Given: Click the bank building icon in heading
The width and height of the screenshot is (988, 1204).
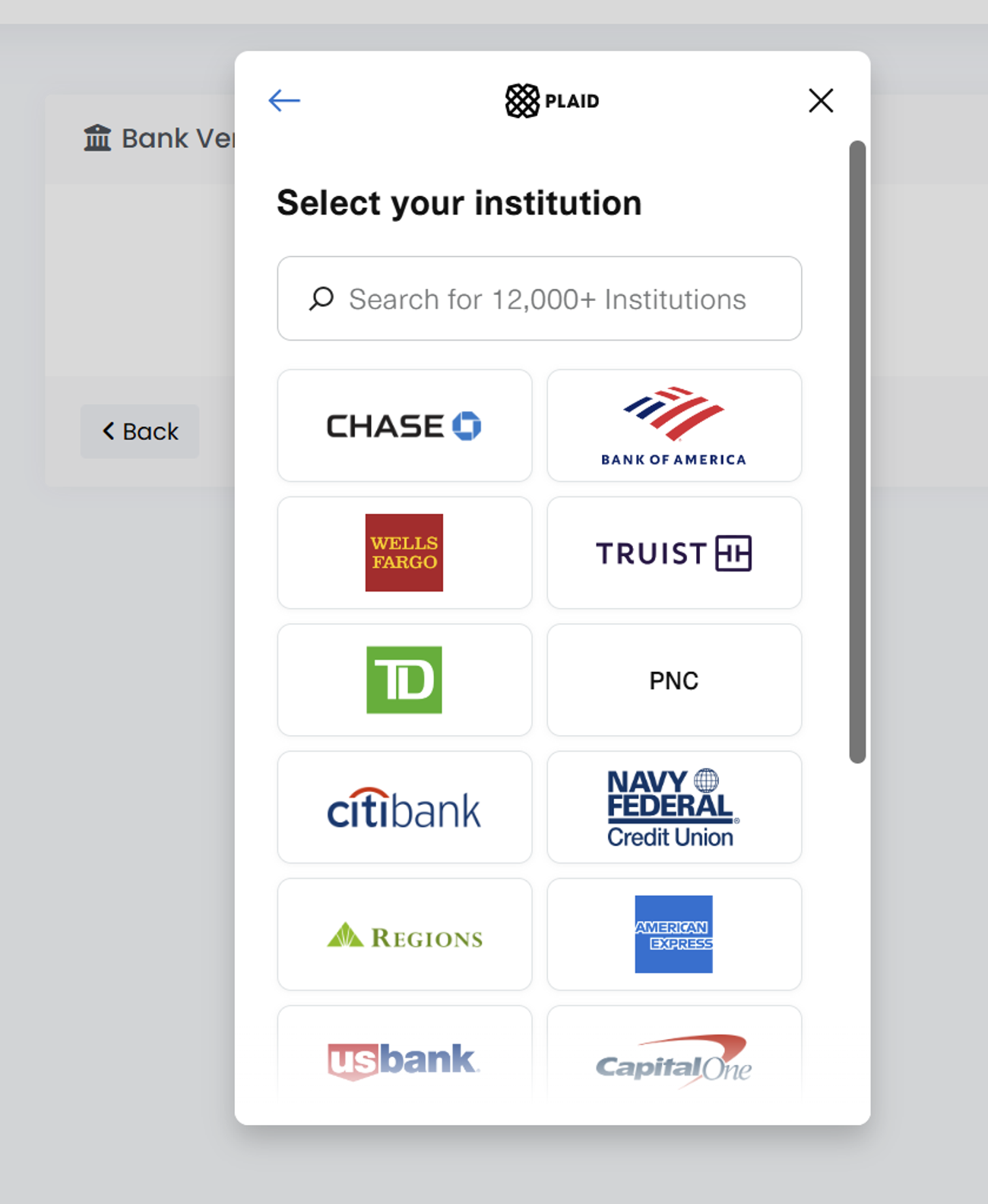Looking at the screenshot, I should tap(97, 138).
